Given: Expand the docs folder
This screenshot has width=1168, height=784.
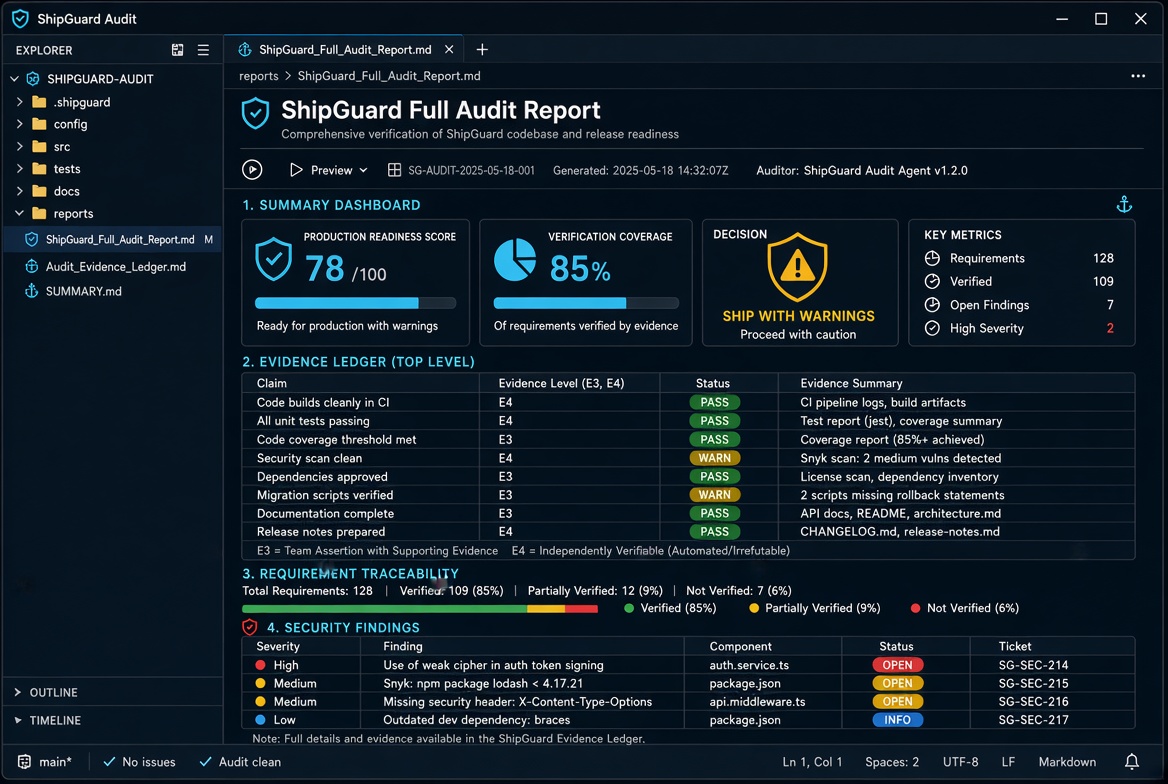Looking at the screenshot, I should pos(19,191).
